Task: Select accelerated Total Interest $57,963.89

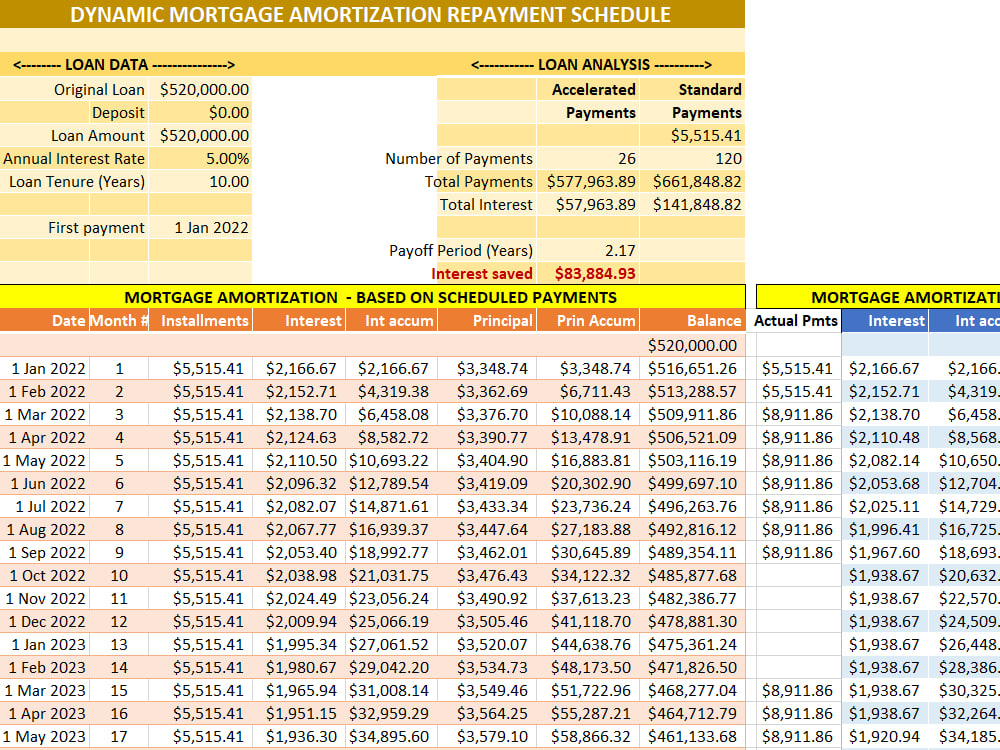Action: [588, 204]
